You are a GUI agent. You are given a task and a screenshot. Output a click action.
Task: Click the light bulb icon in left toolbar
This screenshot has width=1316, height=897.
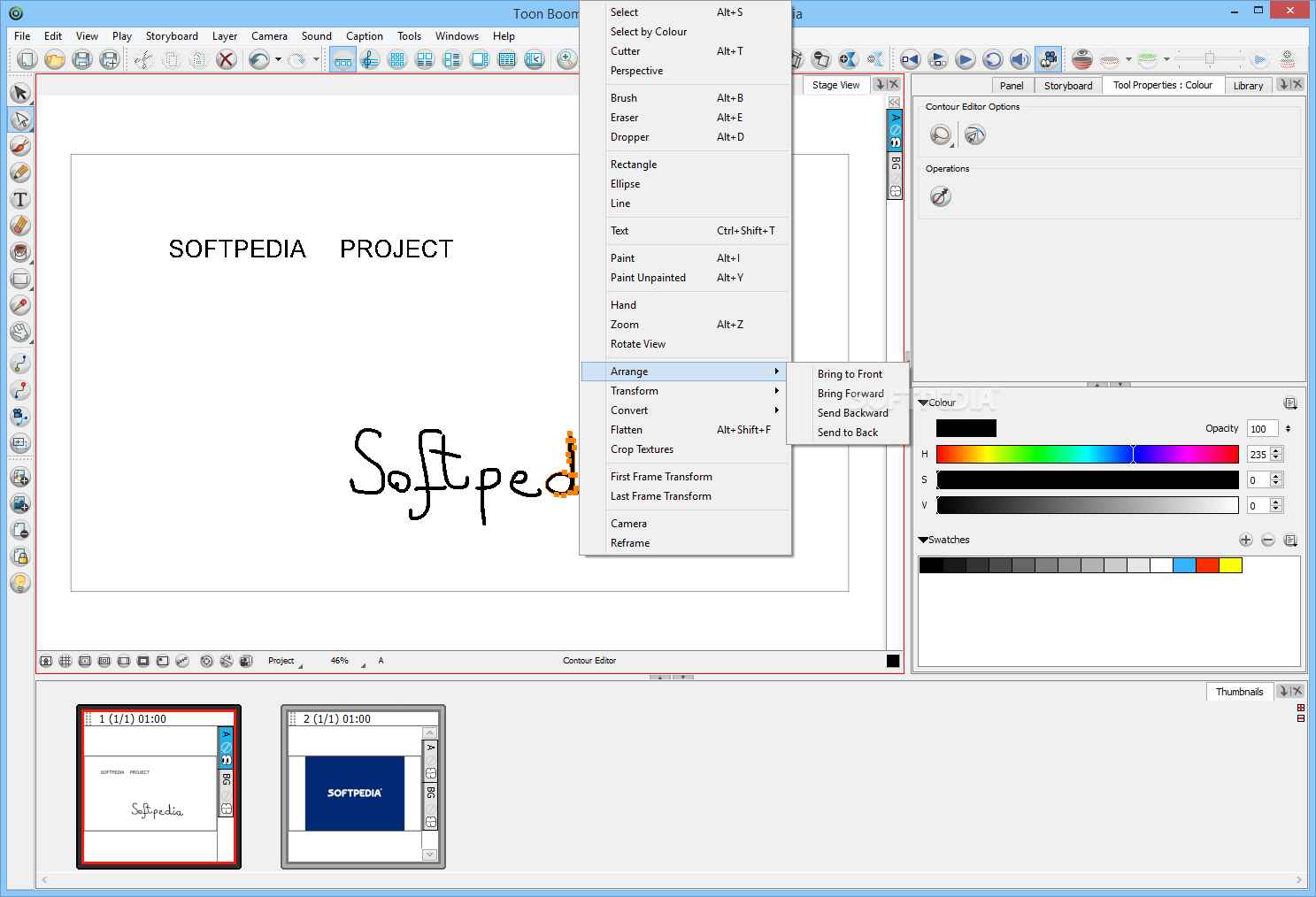click(19, 583)
